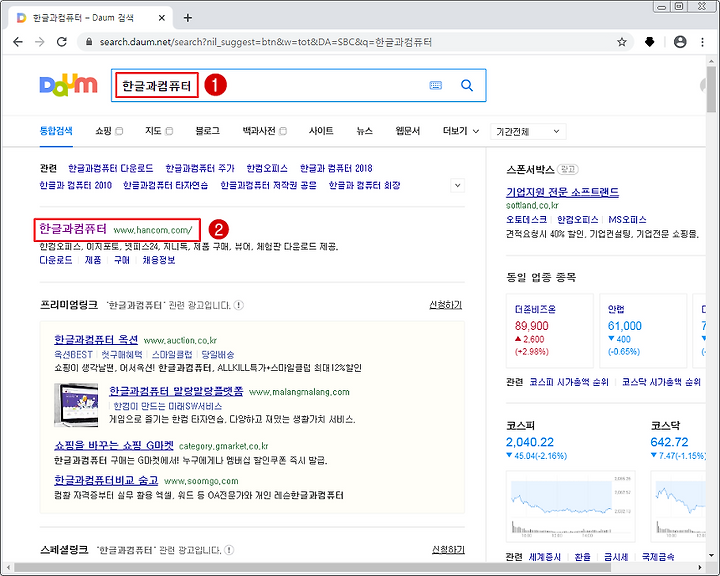Open the 세계증시 related link

coord(545,557)
